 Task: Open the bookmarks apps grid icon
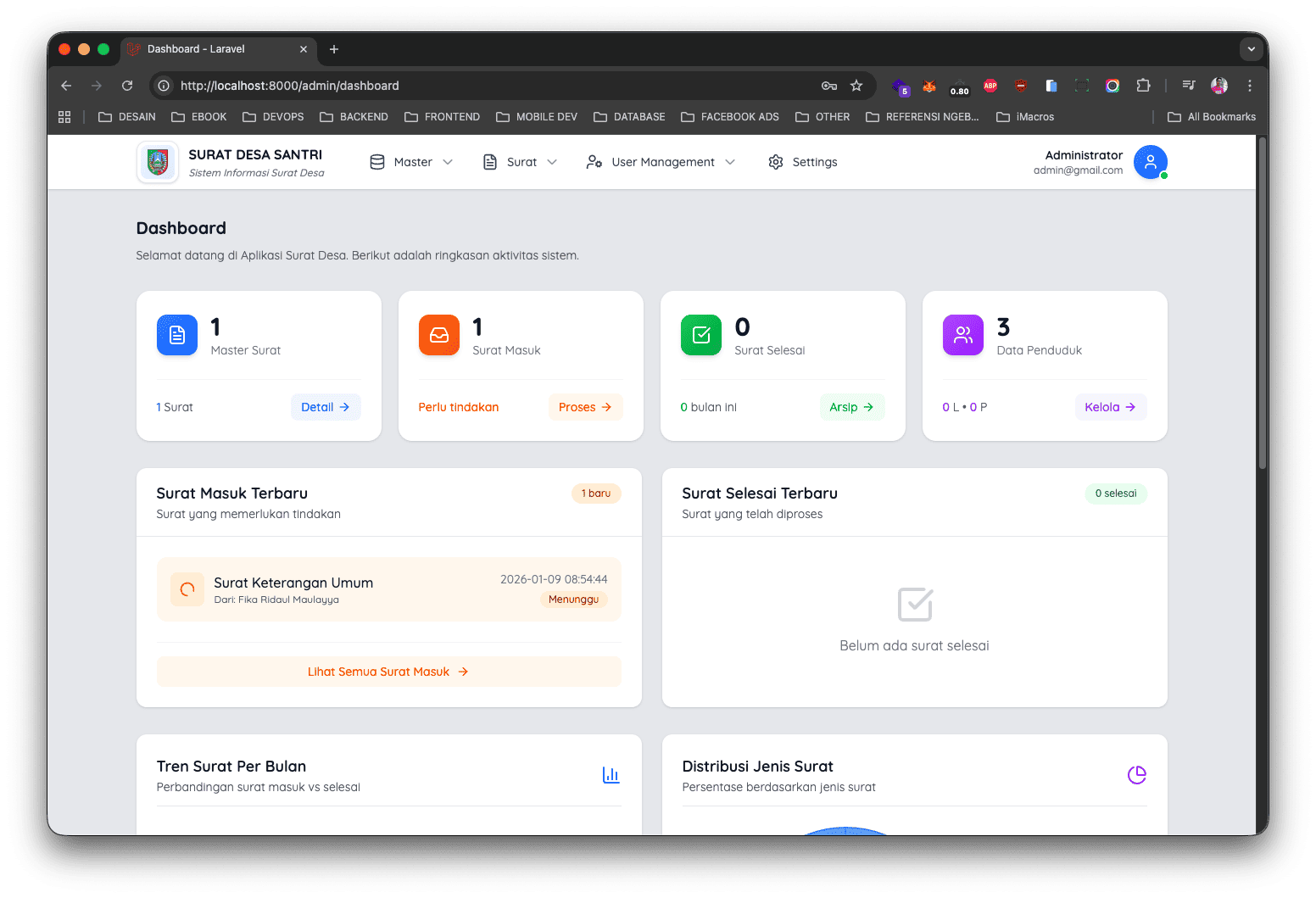pyautogui.click(x=64, y=117)
